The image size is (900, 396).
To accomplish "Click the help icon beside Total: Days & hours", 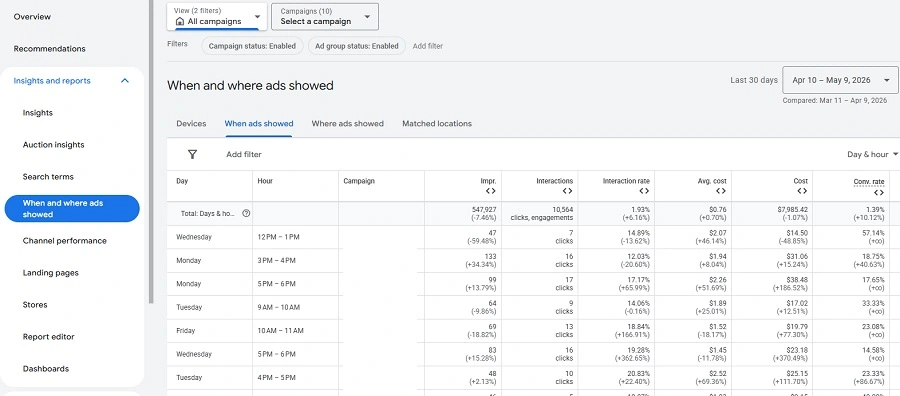I will 246,213.
